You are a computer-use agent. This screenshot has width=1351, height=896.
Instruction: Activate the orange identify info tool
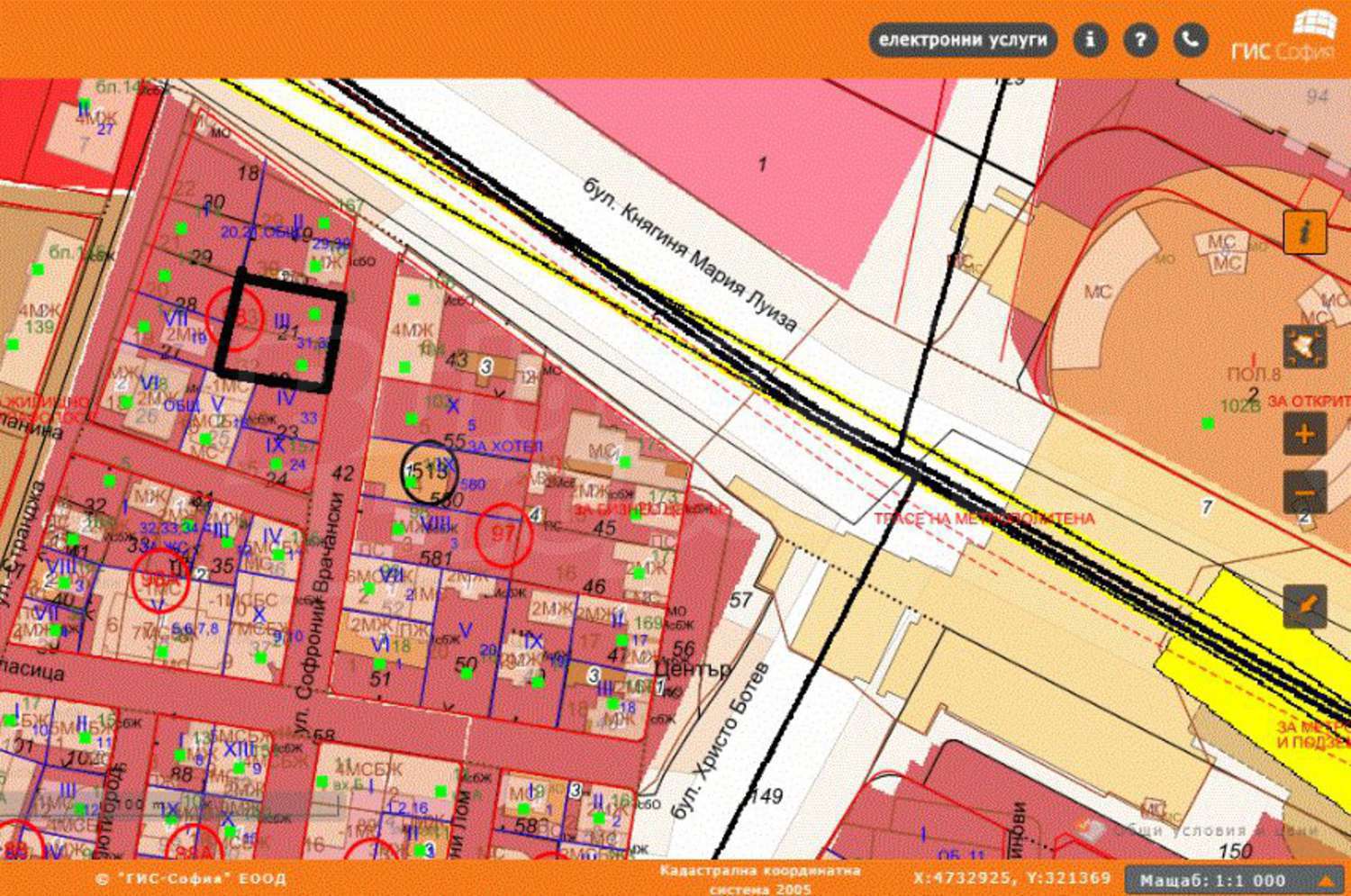pos(1304,232)
